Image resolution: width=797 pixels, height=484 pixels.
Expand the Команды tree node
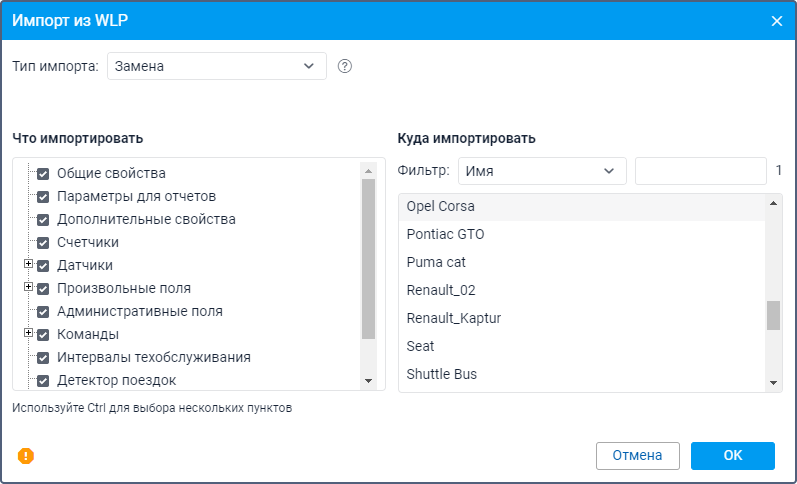[x=29, y=333]
